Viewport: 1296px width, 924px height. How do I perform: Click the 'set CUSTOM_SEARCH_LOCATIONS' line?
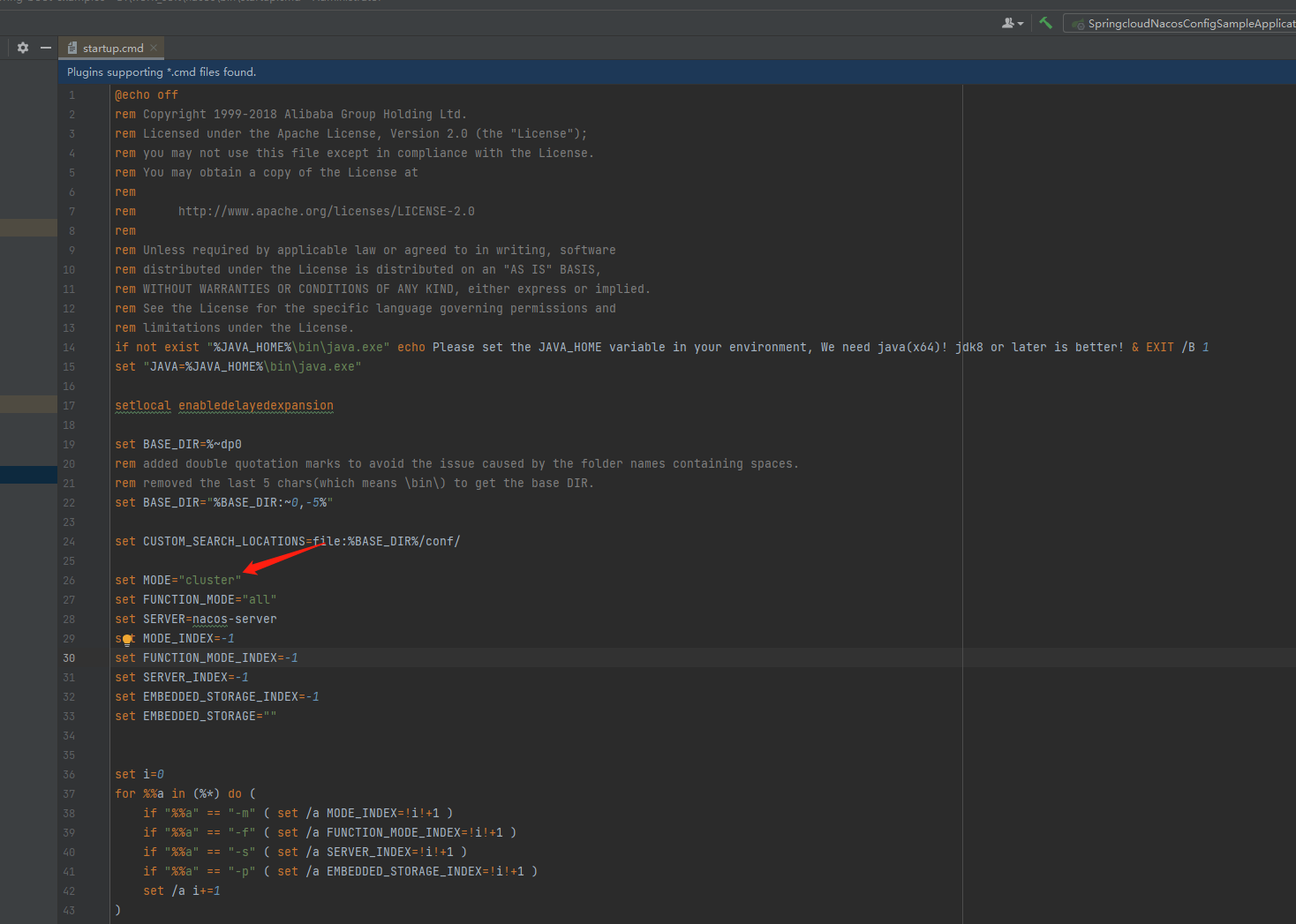287,542
